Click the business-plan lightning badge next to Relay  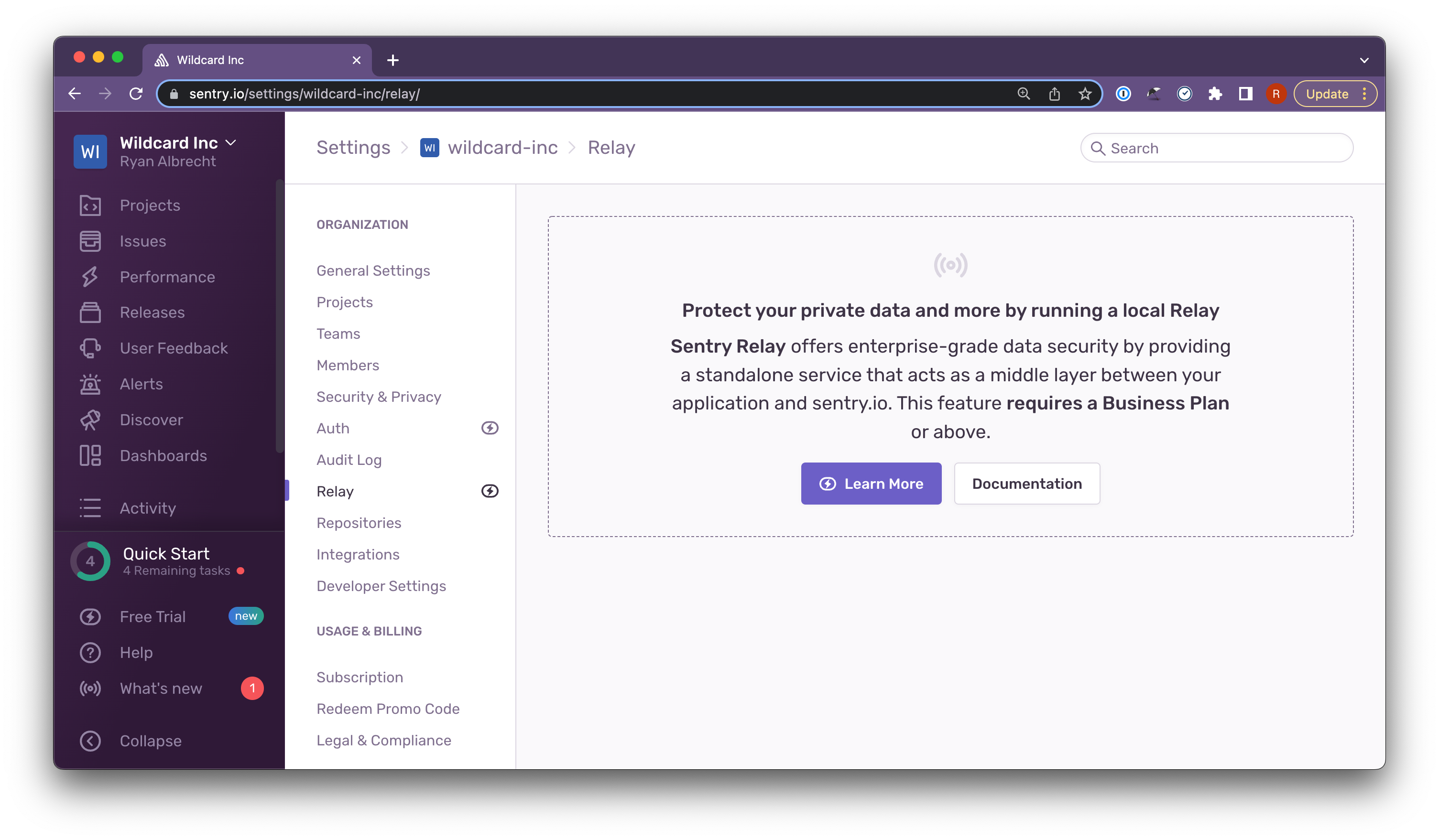click(x=490, y=491)
